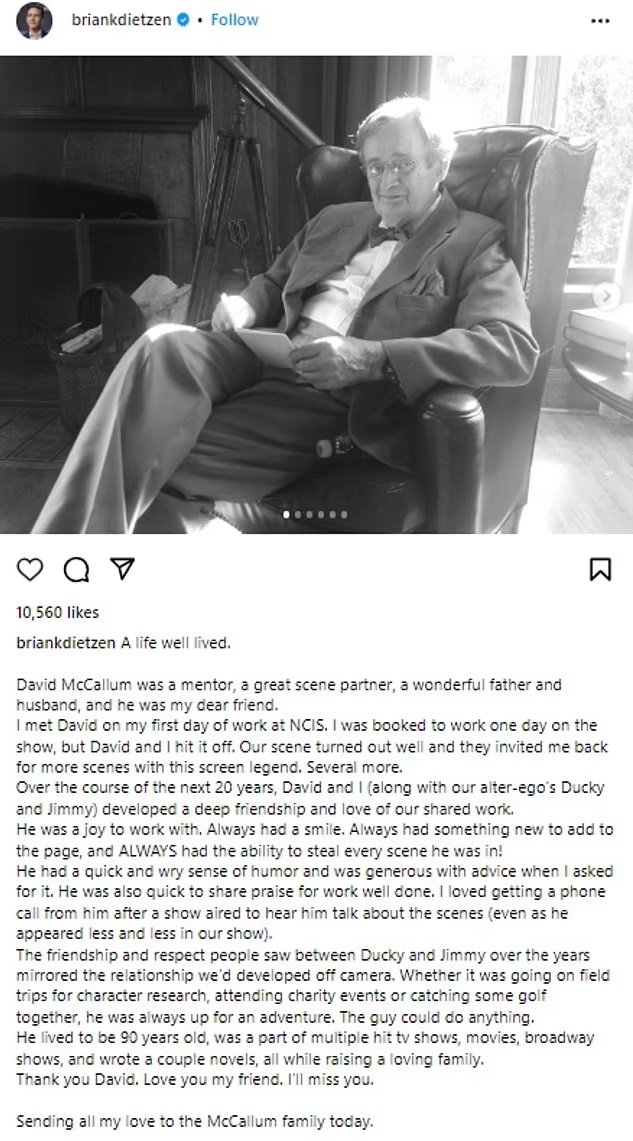Jump to the third carousel dot

click(x=310, y=515)
